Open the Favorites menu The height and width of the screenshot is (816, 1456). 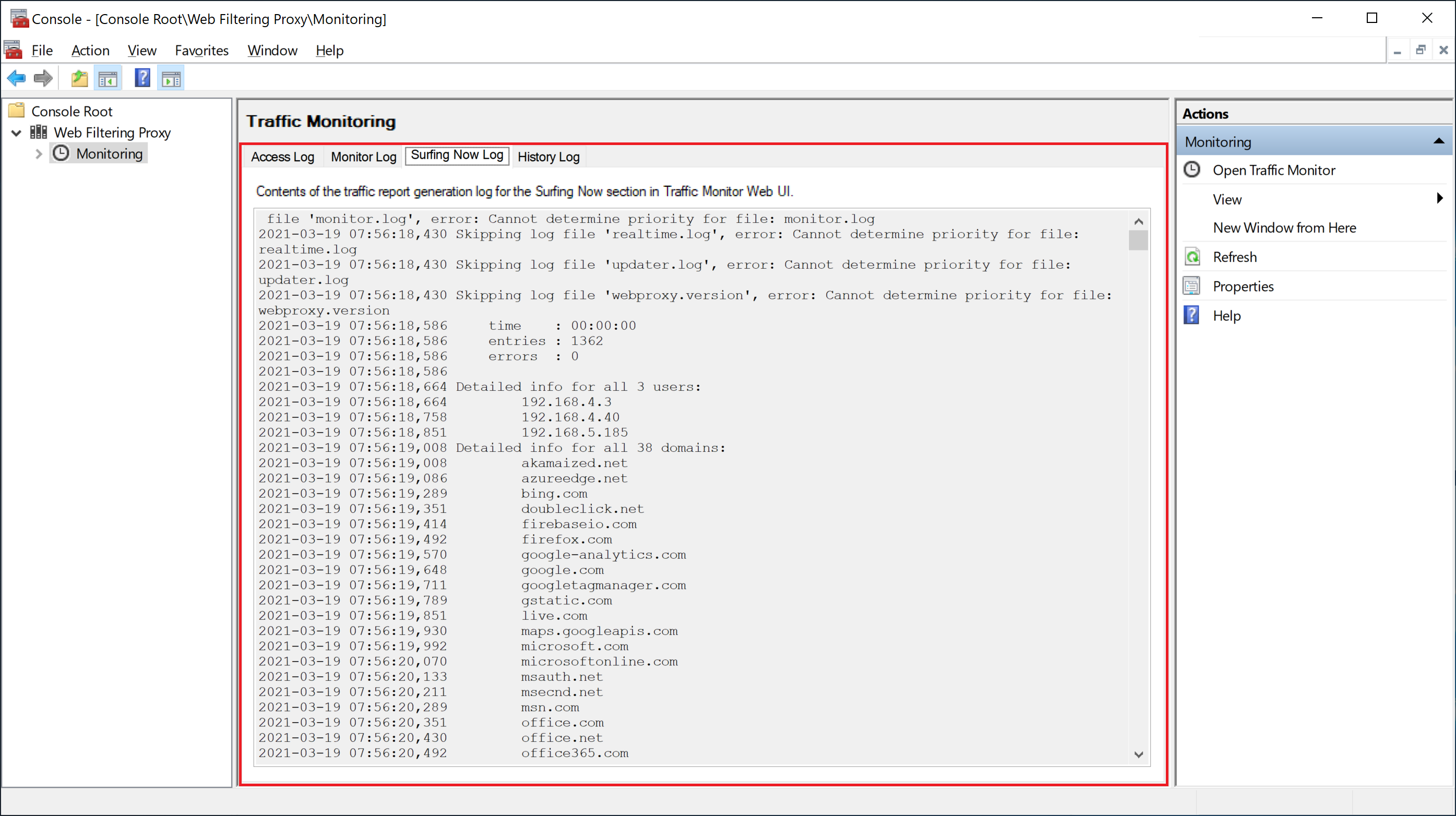pyautogui.click(x=202, y=50)
